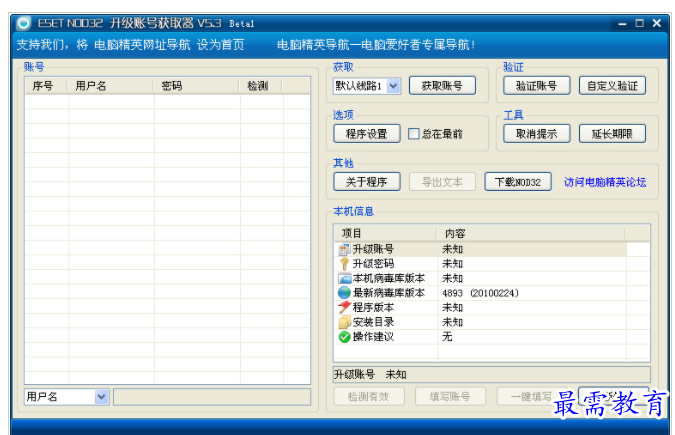The height and width of the screenshot is (435, 675).
Task: Click the 取消提示 button
Action: [x=536, y=134]
